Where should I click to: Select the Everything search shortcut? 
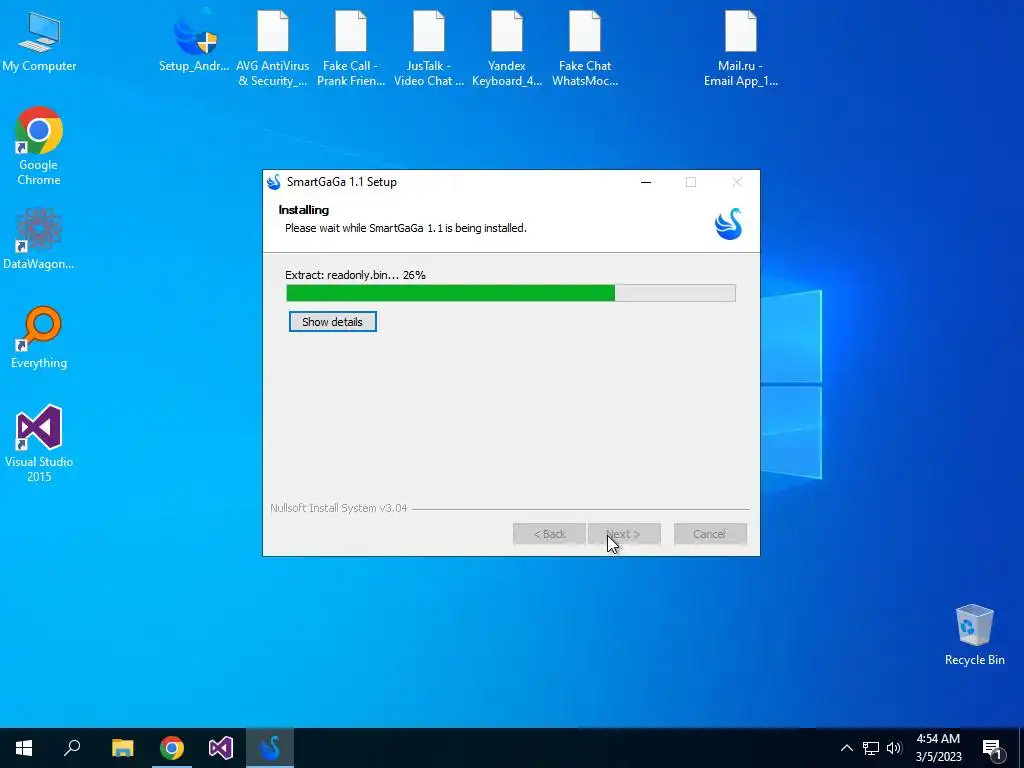pyautogui.click(x=39, y=338)
